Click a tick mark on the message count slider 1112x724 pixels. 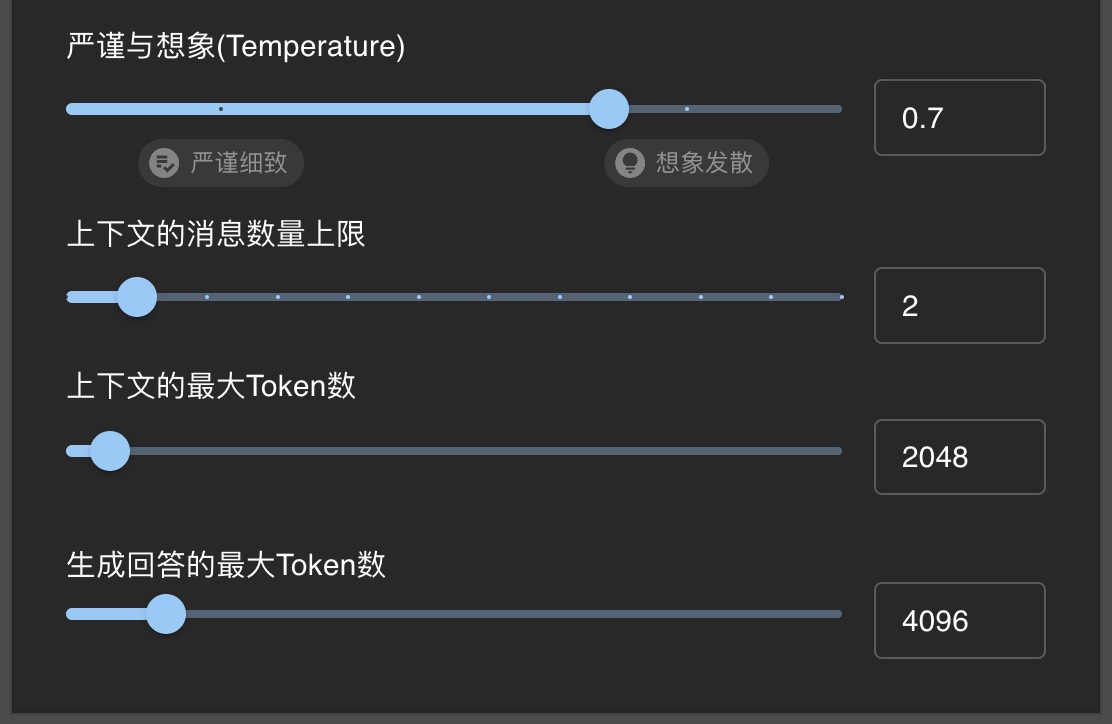pos(419,296)
